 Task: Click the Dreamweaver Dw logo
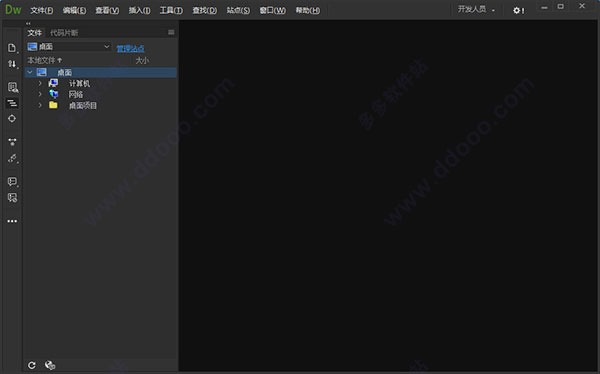[x=13, y=10]
